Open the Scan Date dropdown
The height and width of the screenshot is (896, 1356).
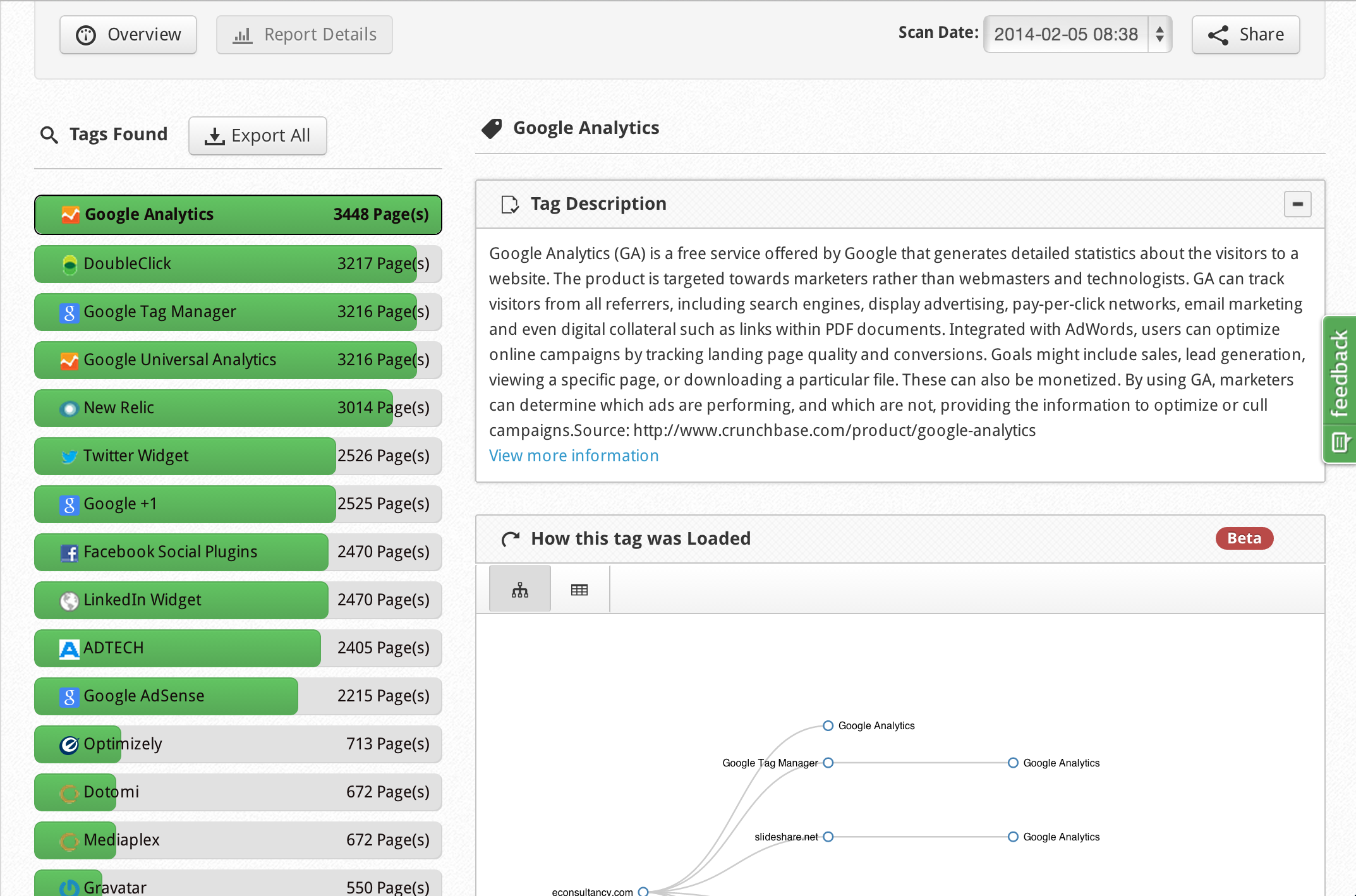click(1077, 34)
